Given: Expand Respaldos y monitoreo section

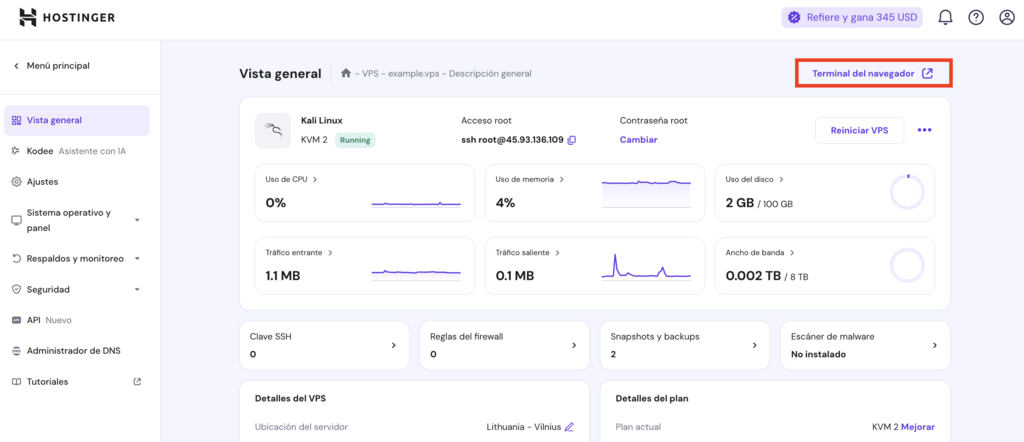Looking at the screenshot, I should 137,258.
